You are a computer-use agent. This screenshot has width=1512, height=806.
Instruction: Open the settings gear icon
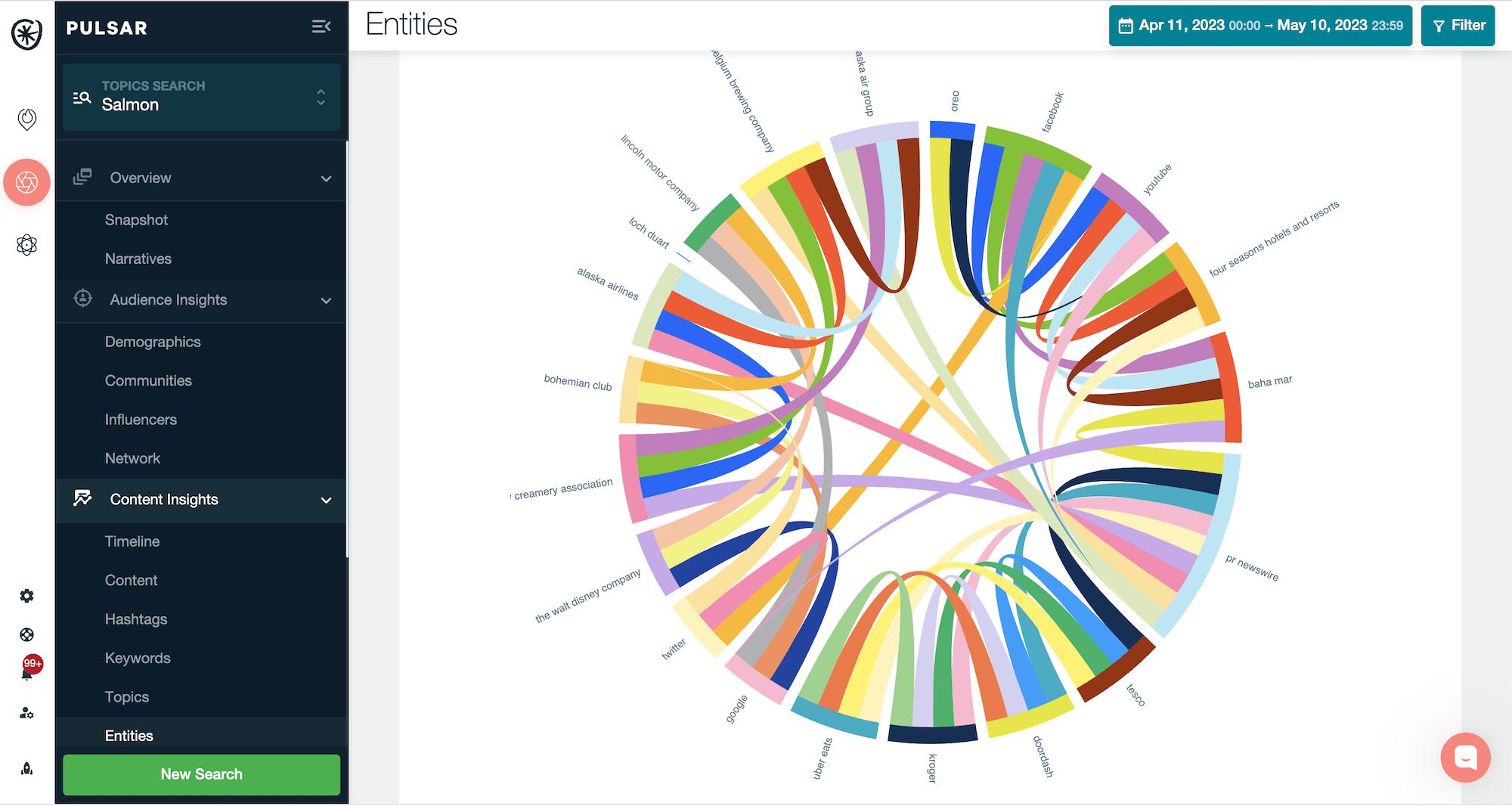27,596
